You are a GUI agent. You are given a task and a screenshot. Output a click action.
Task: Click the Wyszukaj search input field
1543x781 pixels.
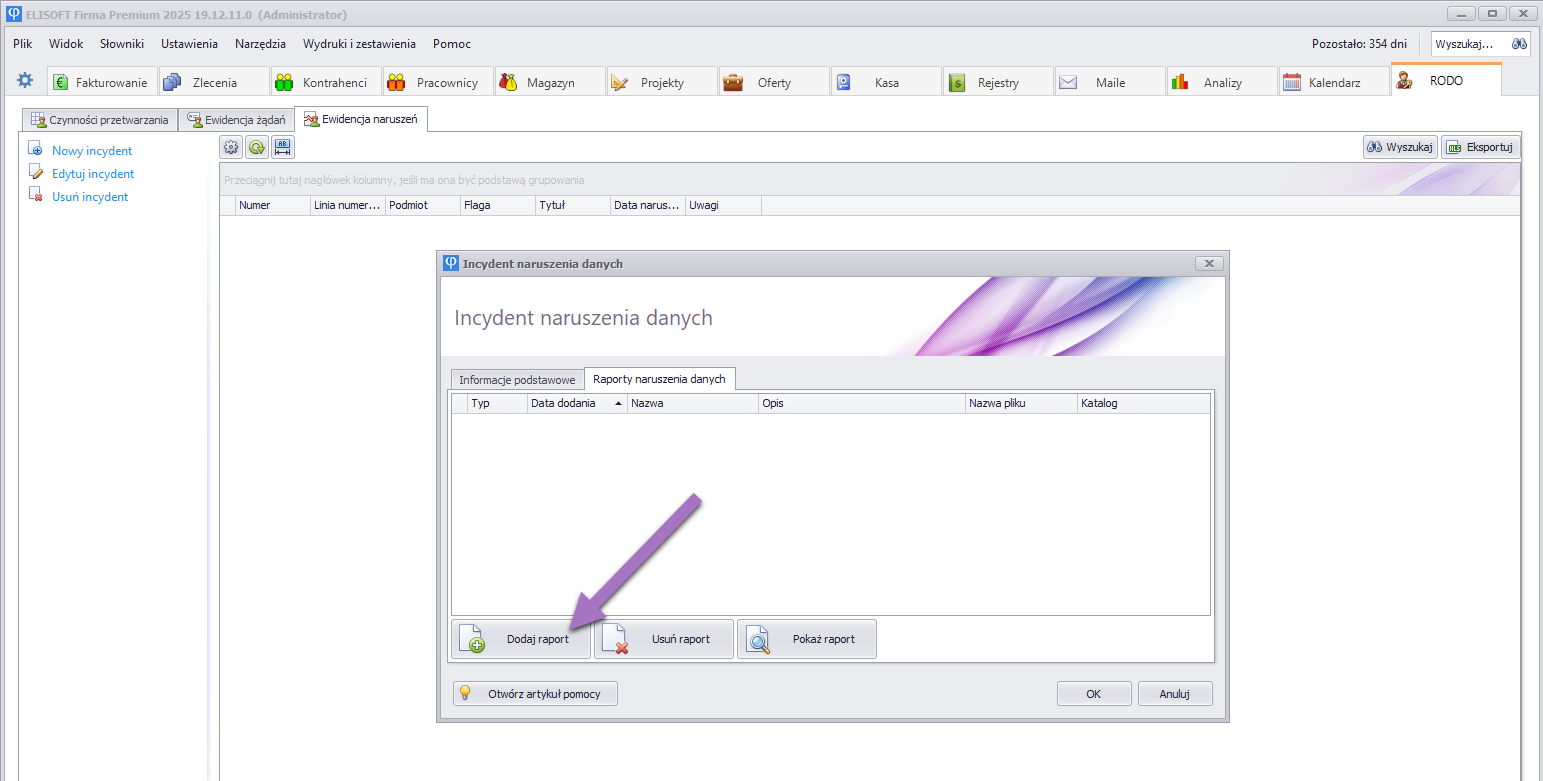point(1468,44)
